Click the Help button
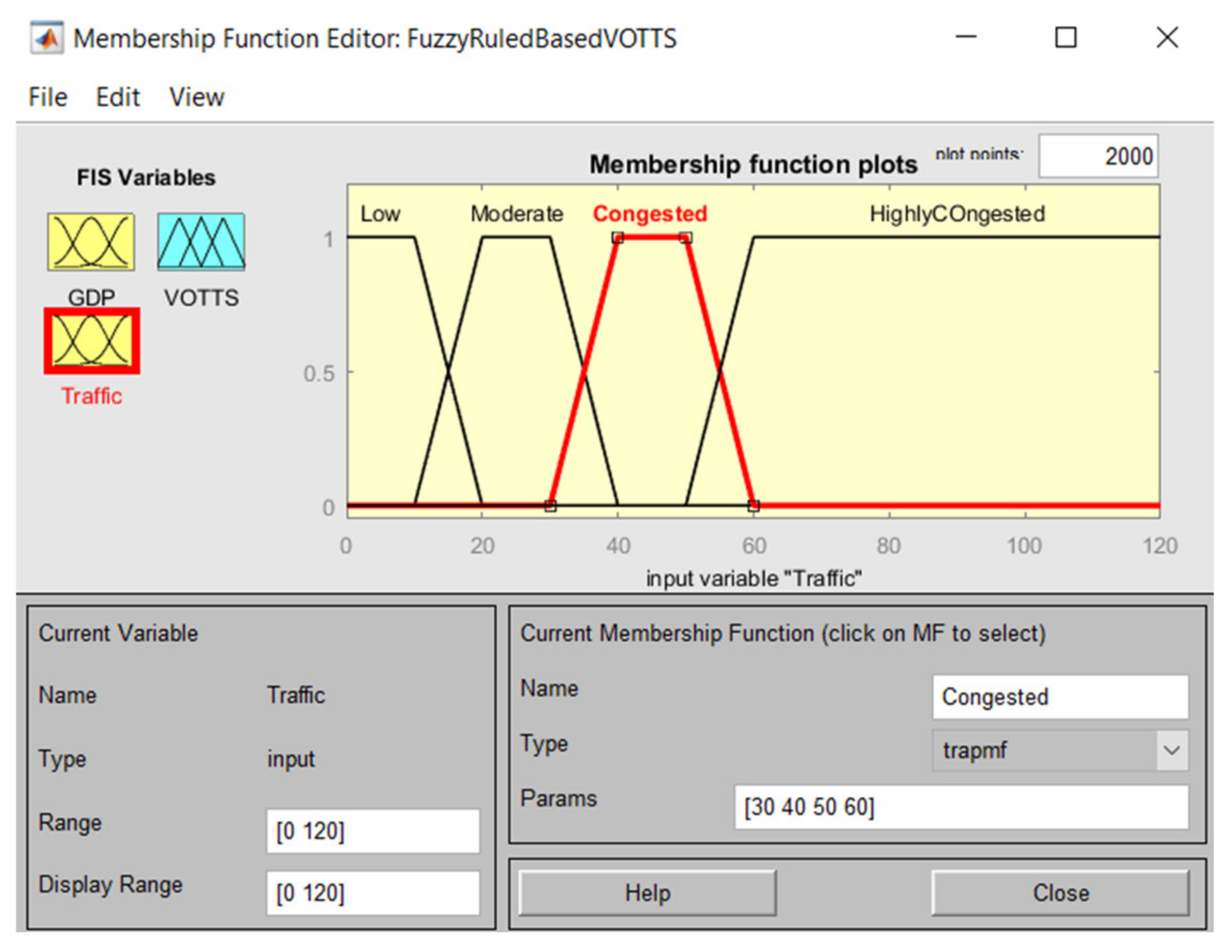 point(647,893)
